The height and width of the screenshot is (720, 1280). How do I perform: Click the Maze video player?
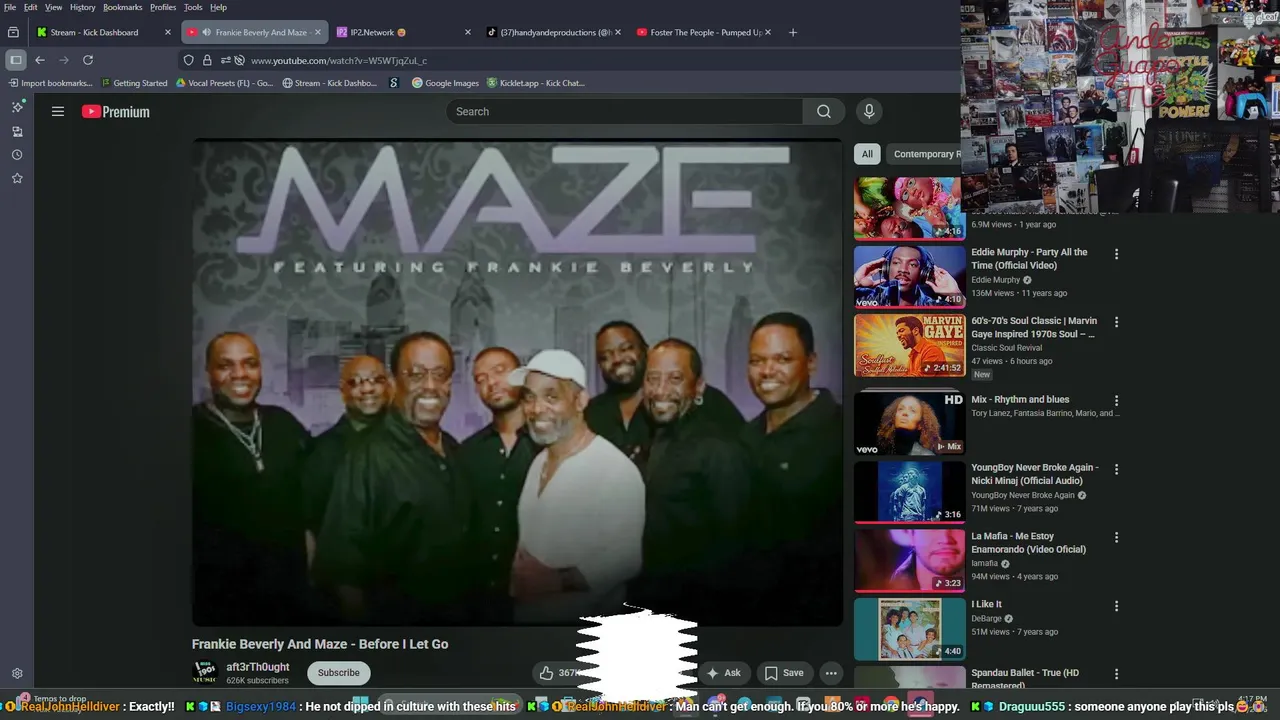pyautogui.click(x=517, y=382)
